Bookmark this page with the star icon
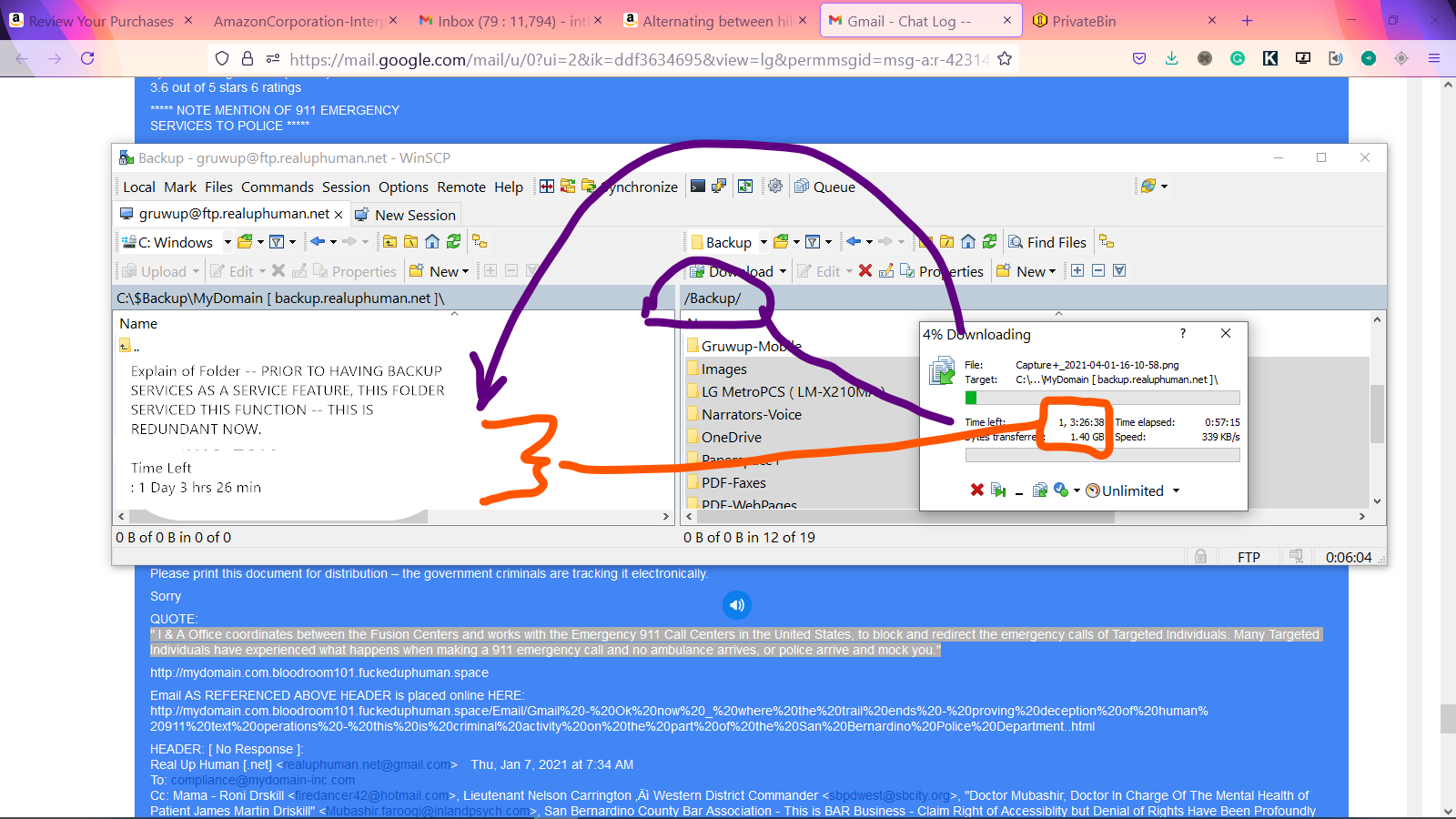Viewport: 1456px width, 819px height. [1005, 58]
